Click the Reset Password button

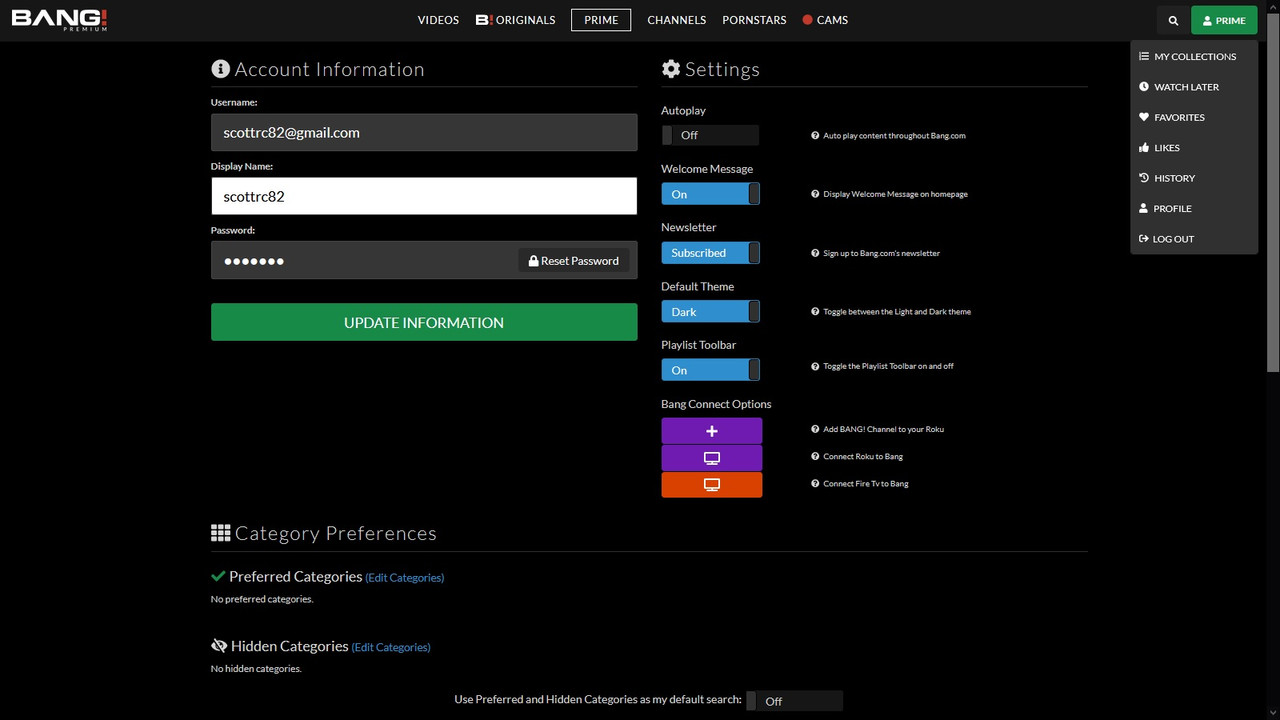574,261
